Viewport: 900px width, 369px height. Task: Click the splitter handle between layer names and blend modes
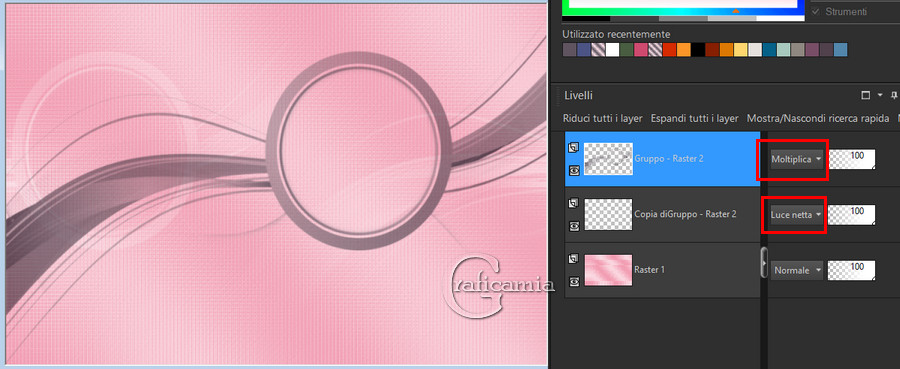(764, 263)
